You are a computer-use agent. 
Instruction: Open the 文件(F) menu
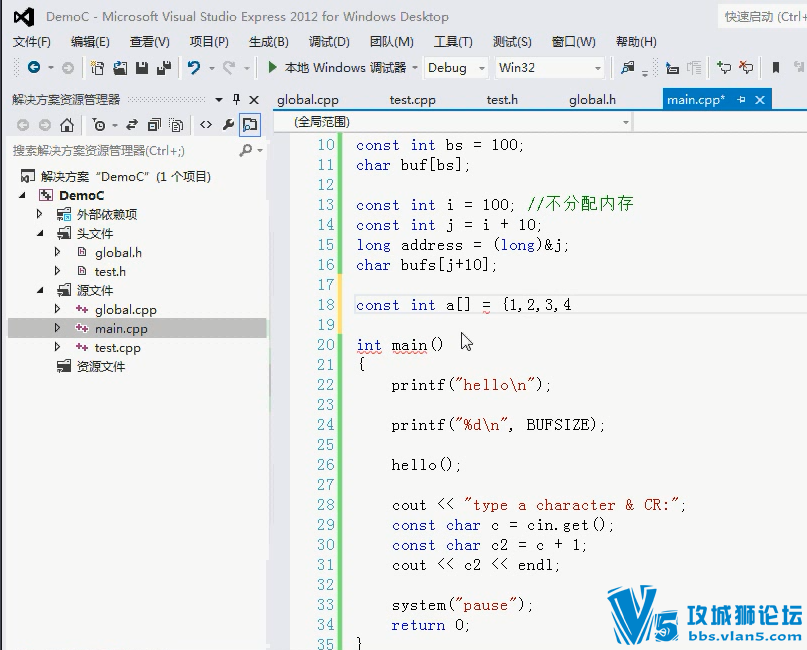[32, 42]
